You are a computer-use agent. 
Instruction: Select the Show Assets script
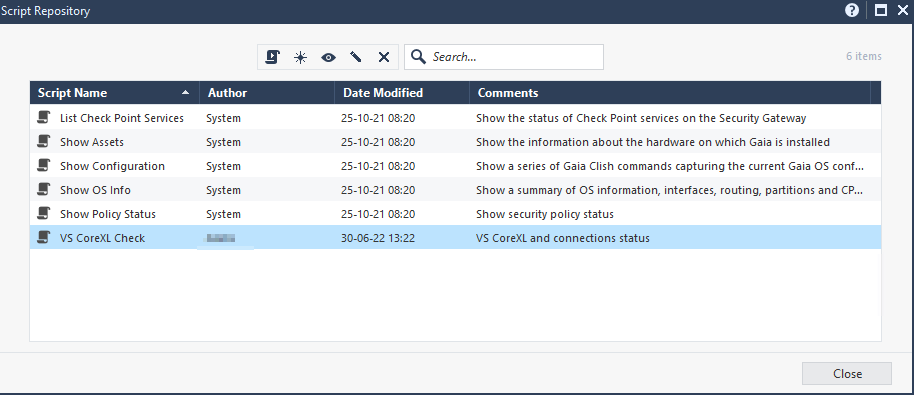[x=455, y=142]
